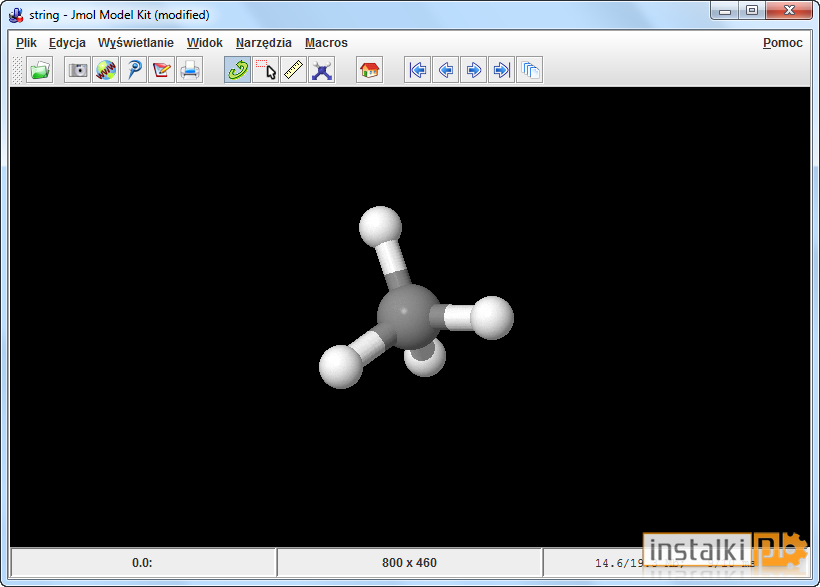Click the toolbar drag handle grip
The width and height of the screenshot is (820, 587).
tap(18, 70)
